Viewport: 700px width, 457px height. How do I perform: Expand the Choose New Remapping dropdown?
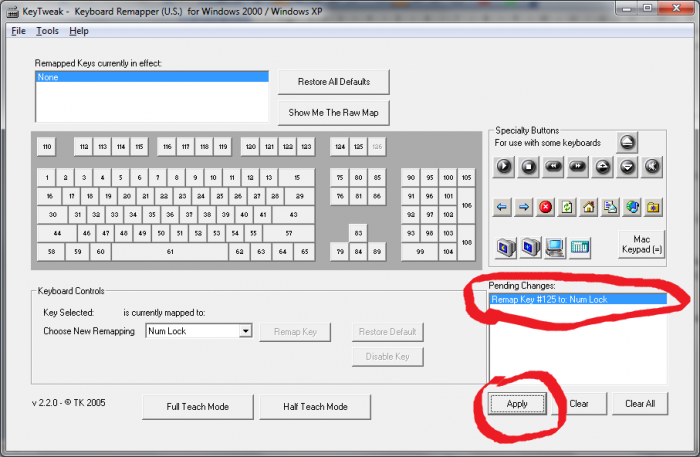[x=245, y=331]
